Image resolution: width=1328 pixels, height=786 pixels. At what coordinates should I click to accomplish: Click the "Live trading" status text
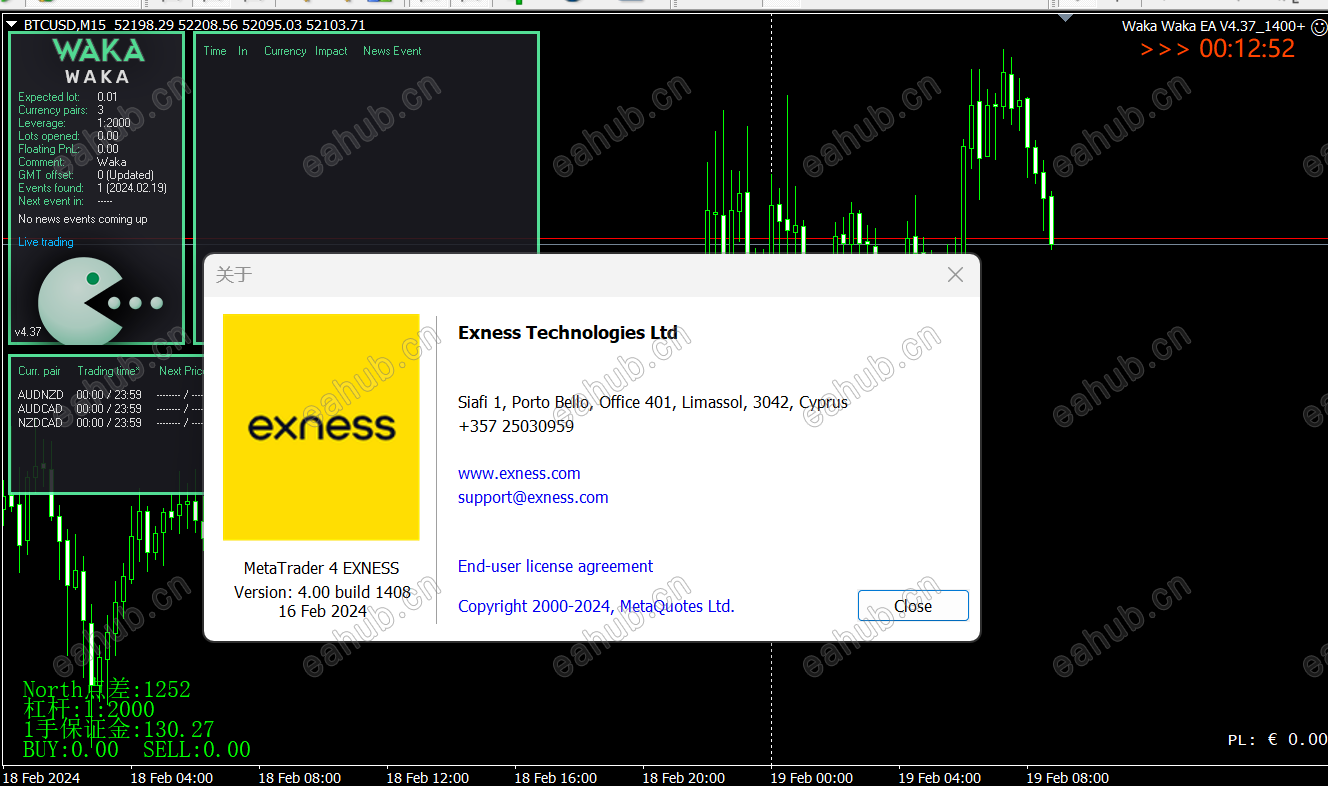pos(46,242)
